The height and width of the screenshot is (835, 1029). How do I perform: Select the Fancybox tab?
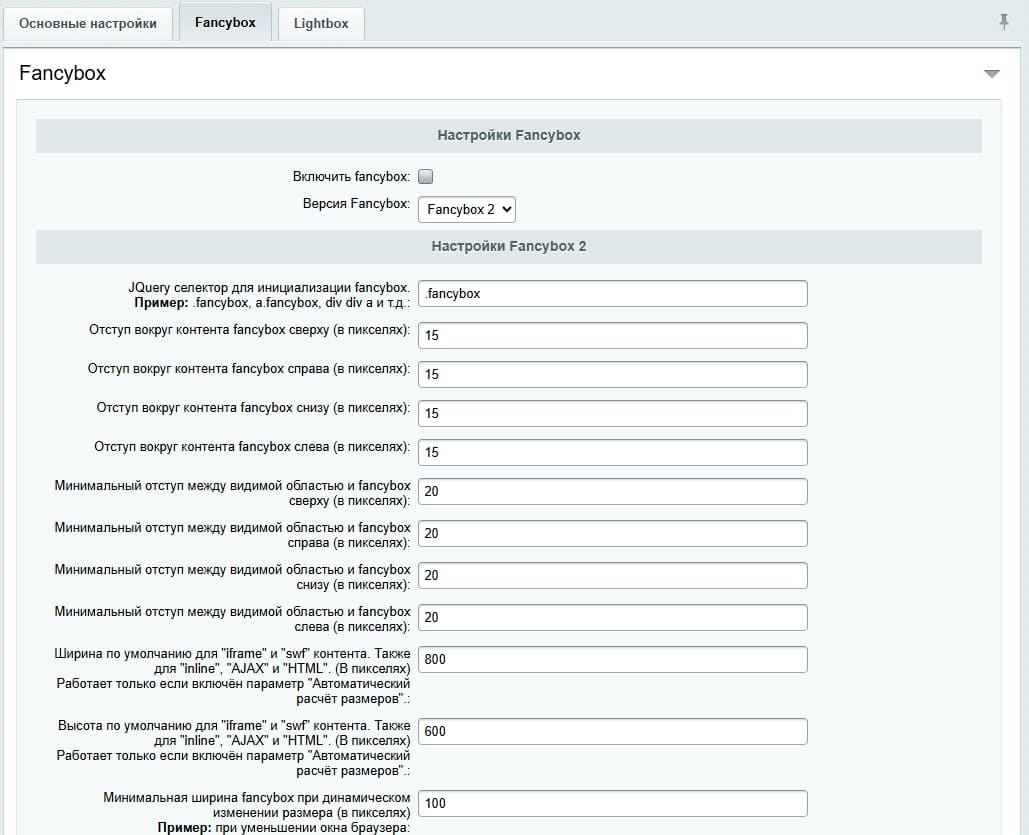tap(225, 22)
